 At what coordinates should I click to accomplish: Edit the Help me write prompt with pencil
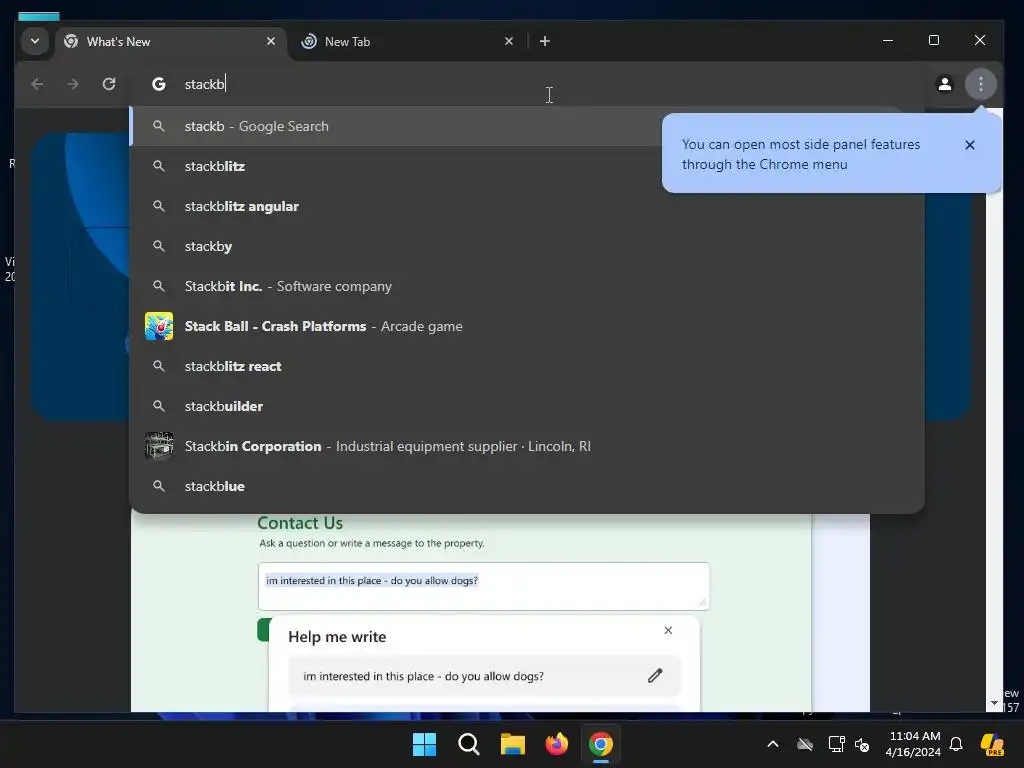click(x=655, y=676)
